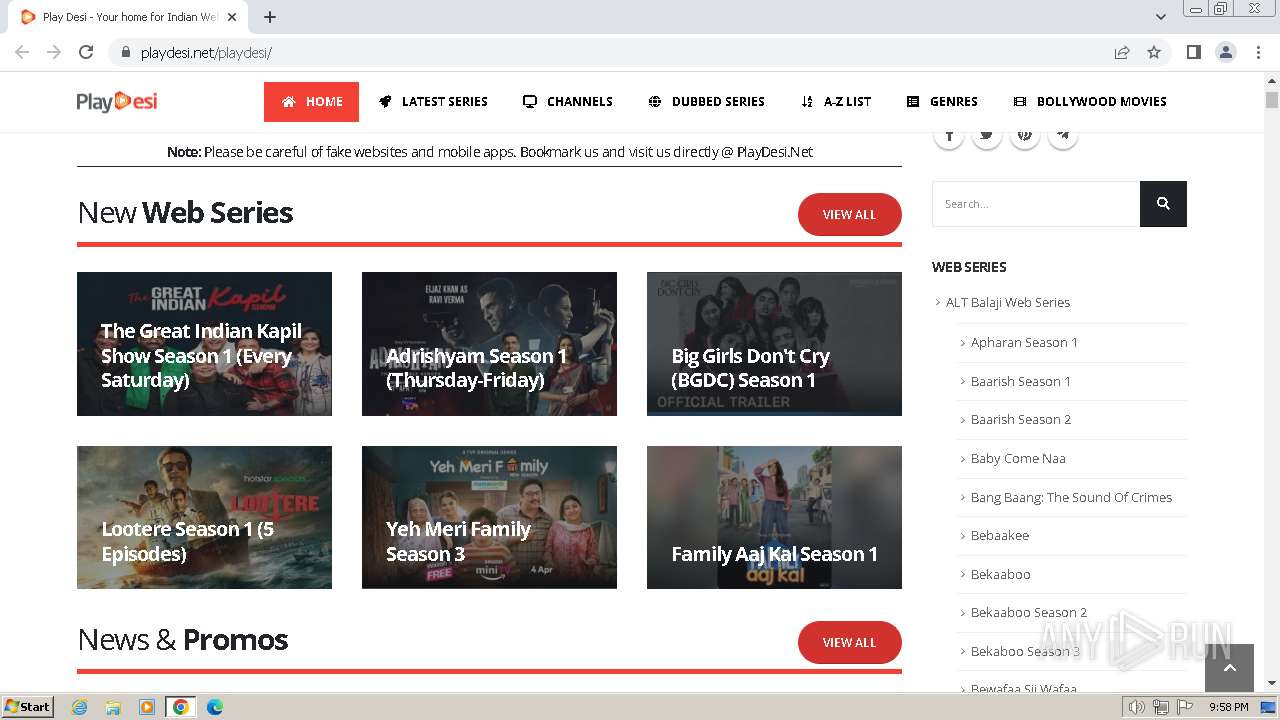Open Family Aaj Kal Season 1 card
The width and height of the screenshot is (1280, 720).
[774, 517]
